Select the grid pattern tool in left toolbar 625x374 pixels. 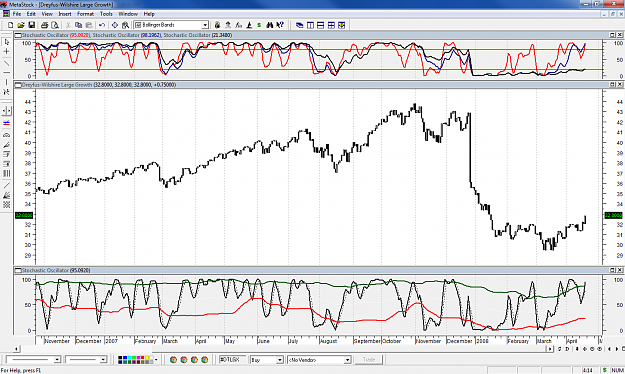pyautogui.click(x=6, y=205)
